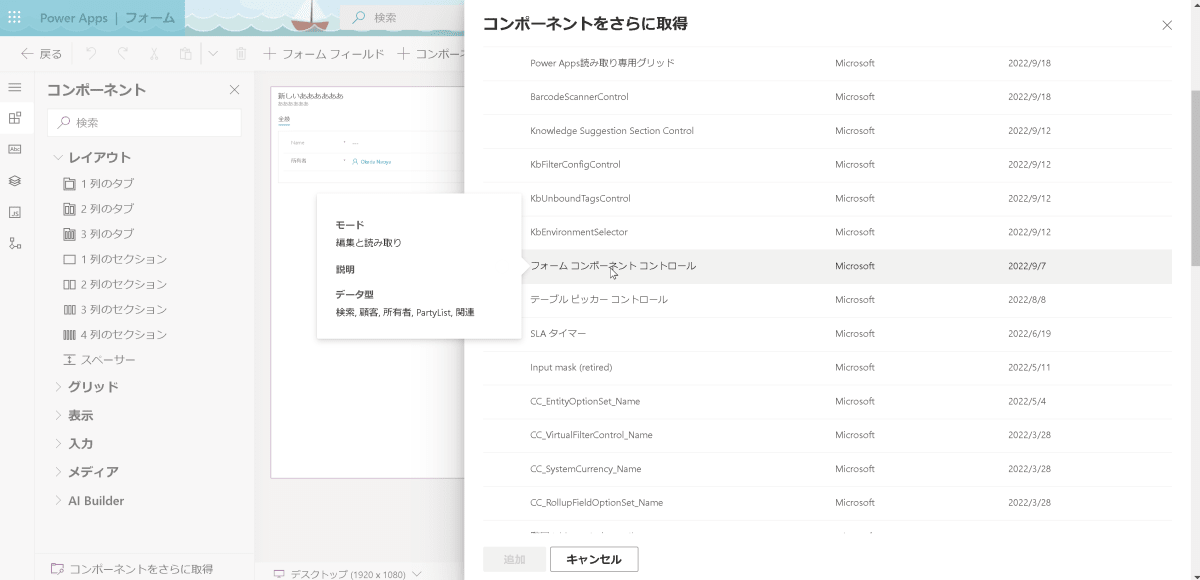
Task: Open the デスクトップ (1920 x 1080) size dropdown
Action: pos(348,574)
